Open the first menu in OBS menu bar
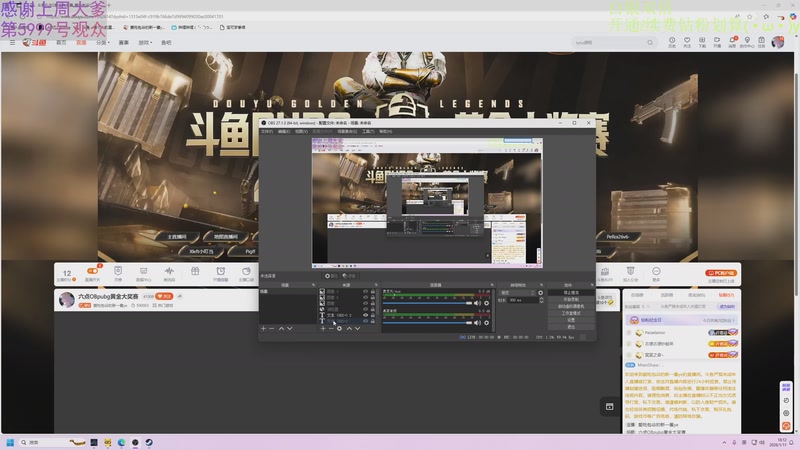This screenshot has width=800, height=450. point(267,132)
